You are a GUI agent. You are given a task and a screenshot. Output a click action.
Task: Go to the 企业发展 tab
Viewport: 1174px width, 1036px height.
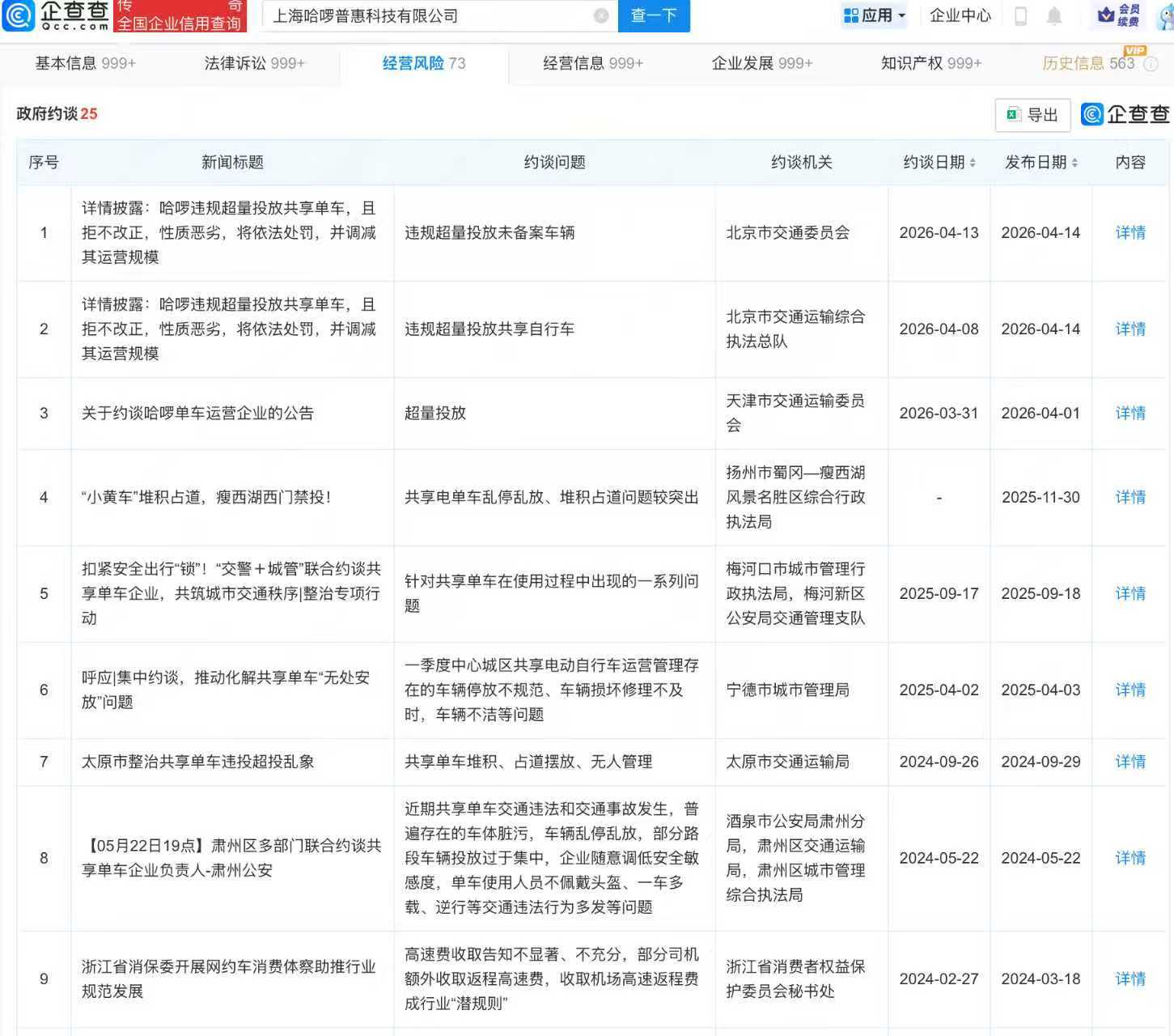coord(762,63)
